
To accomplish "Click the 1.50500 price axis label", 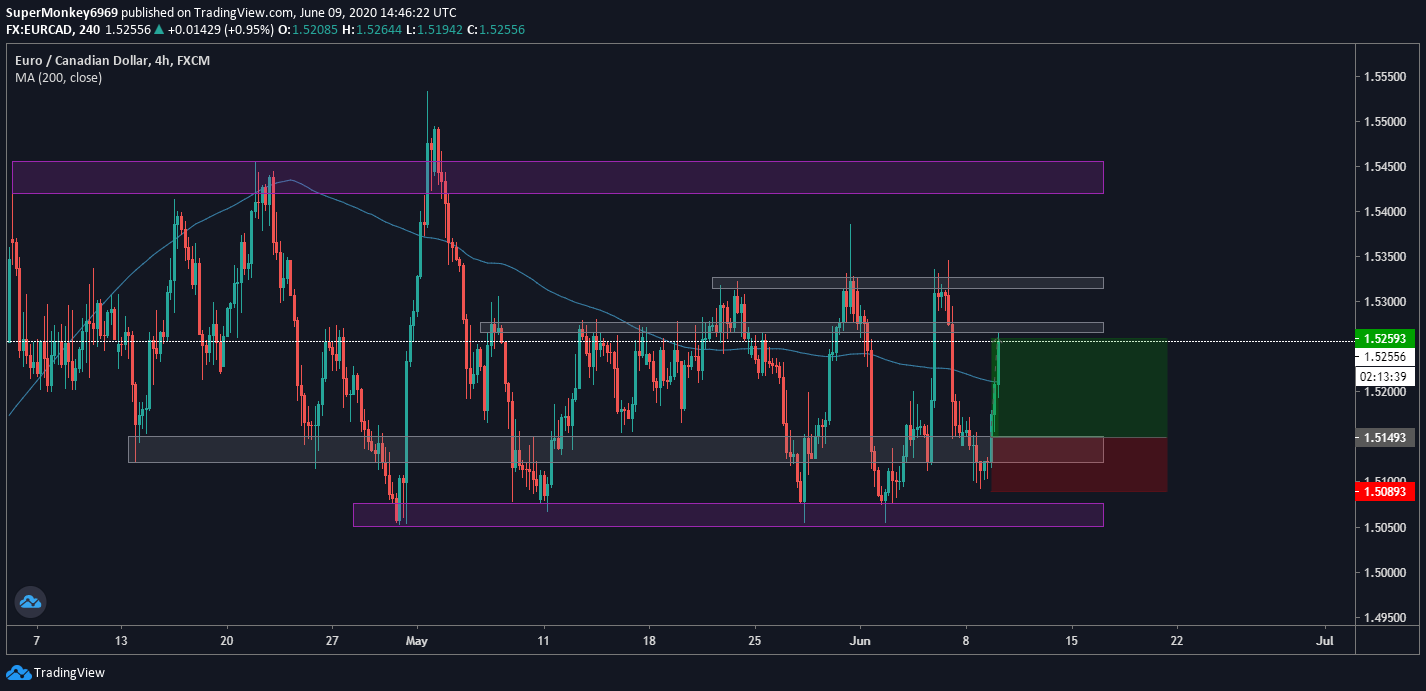I will click(x=1383, y=528).
